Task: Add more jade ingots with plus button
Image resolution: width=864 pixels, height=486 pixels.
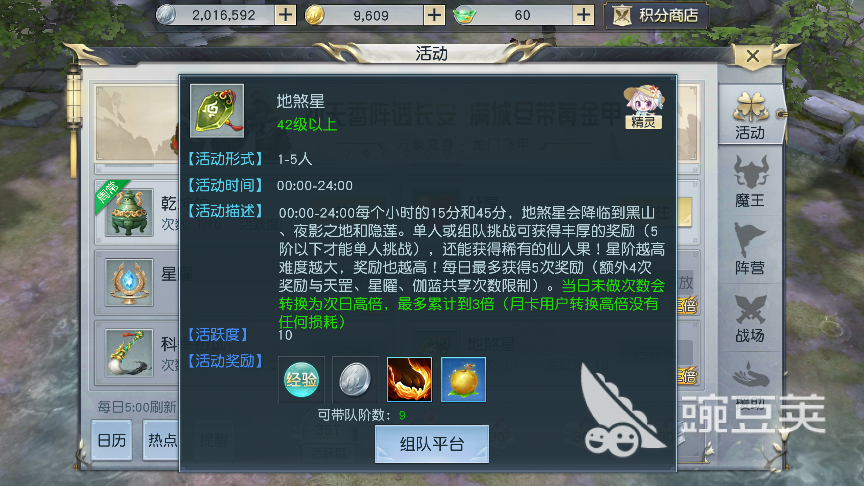Action: tap(583, 15)
